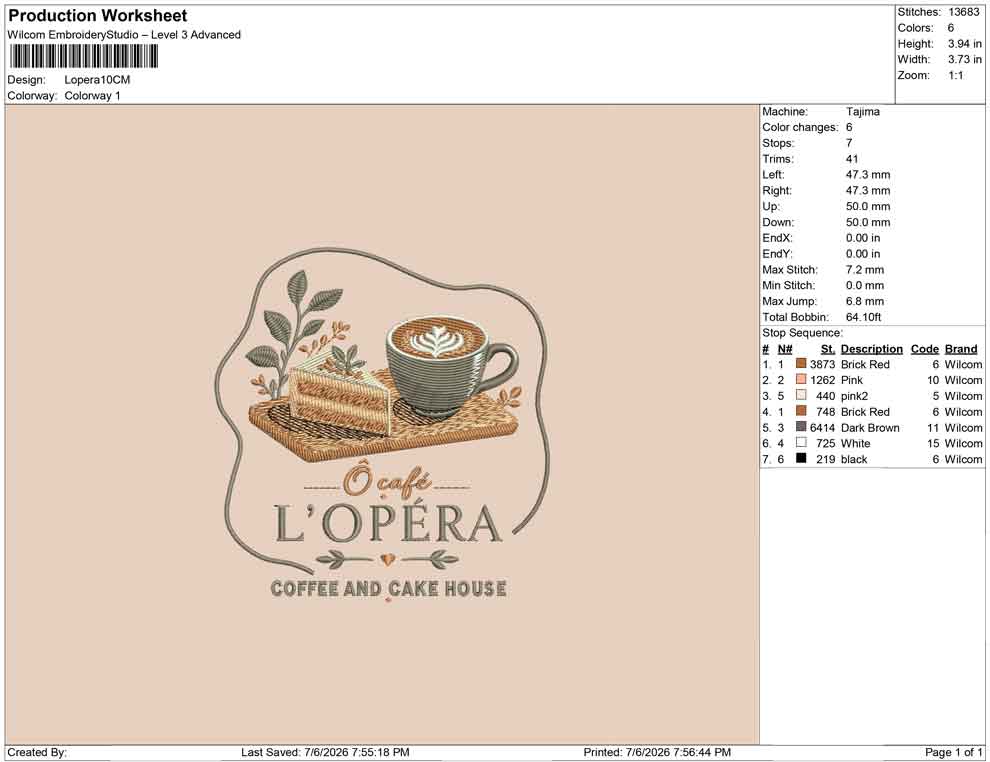990x762 pixels.
Task: Click the Created By label
Action: [37, 752]
